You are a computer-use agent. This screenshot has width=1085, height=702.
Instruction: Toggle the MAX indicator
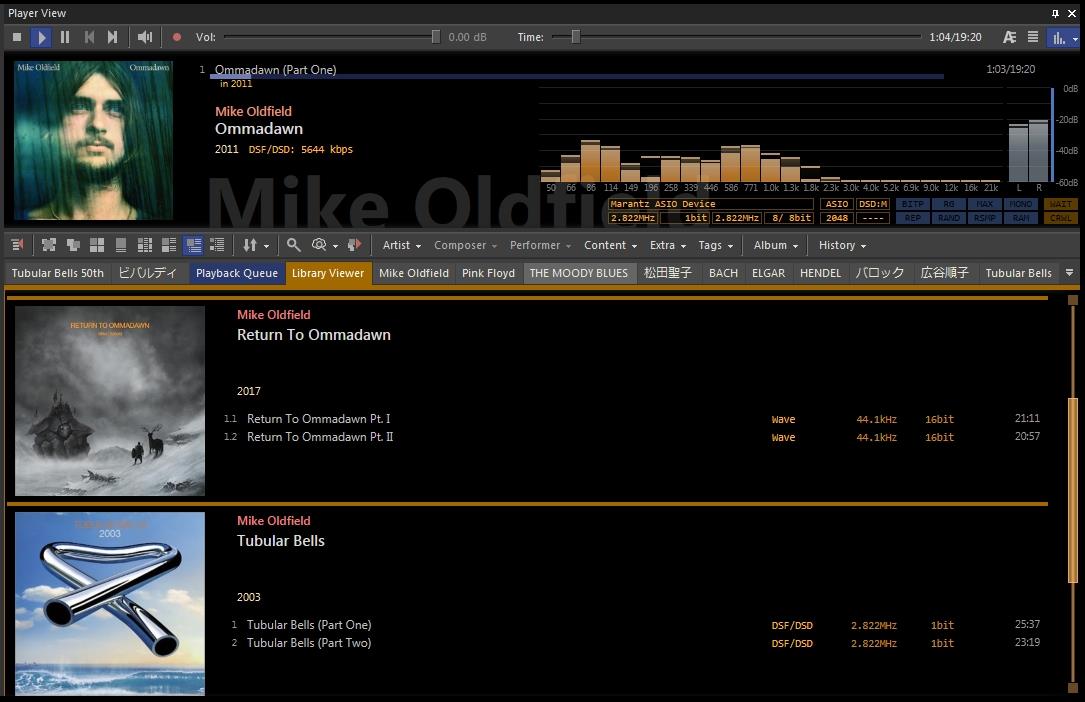click(x=985, y=204)
